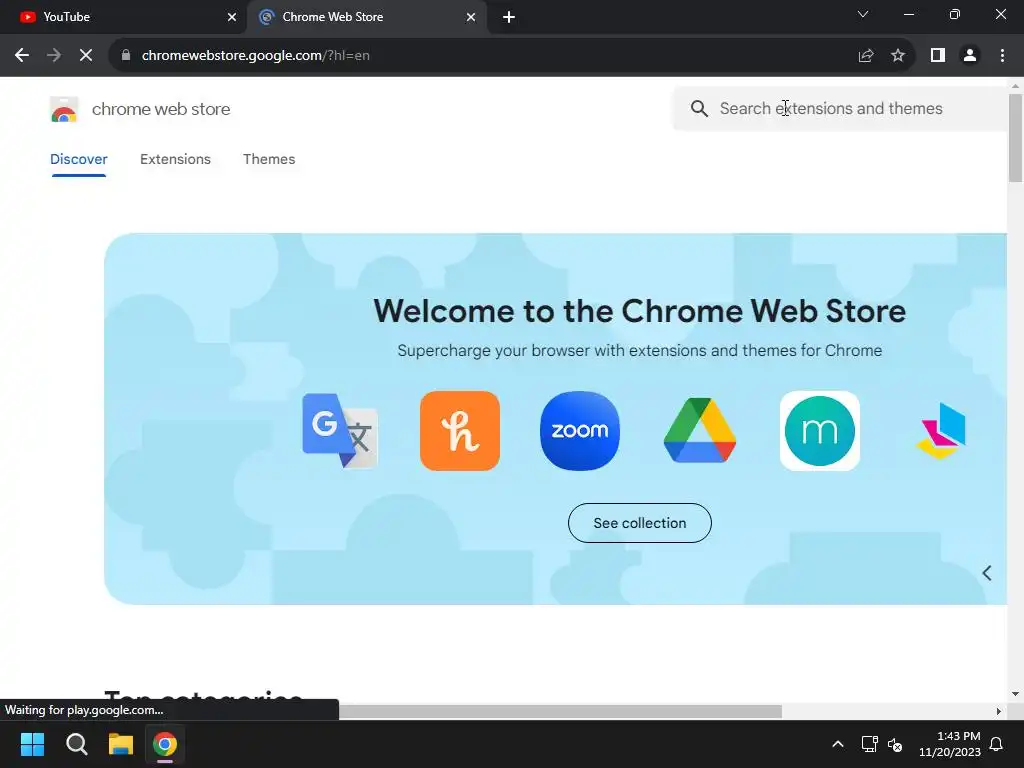Image resolution: width=1024 pixels, height=768 pixels.
Task: Click the chrome web store title link
Action: 161,109
